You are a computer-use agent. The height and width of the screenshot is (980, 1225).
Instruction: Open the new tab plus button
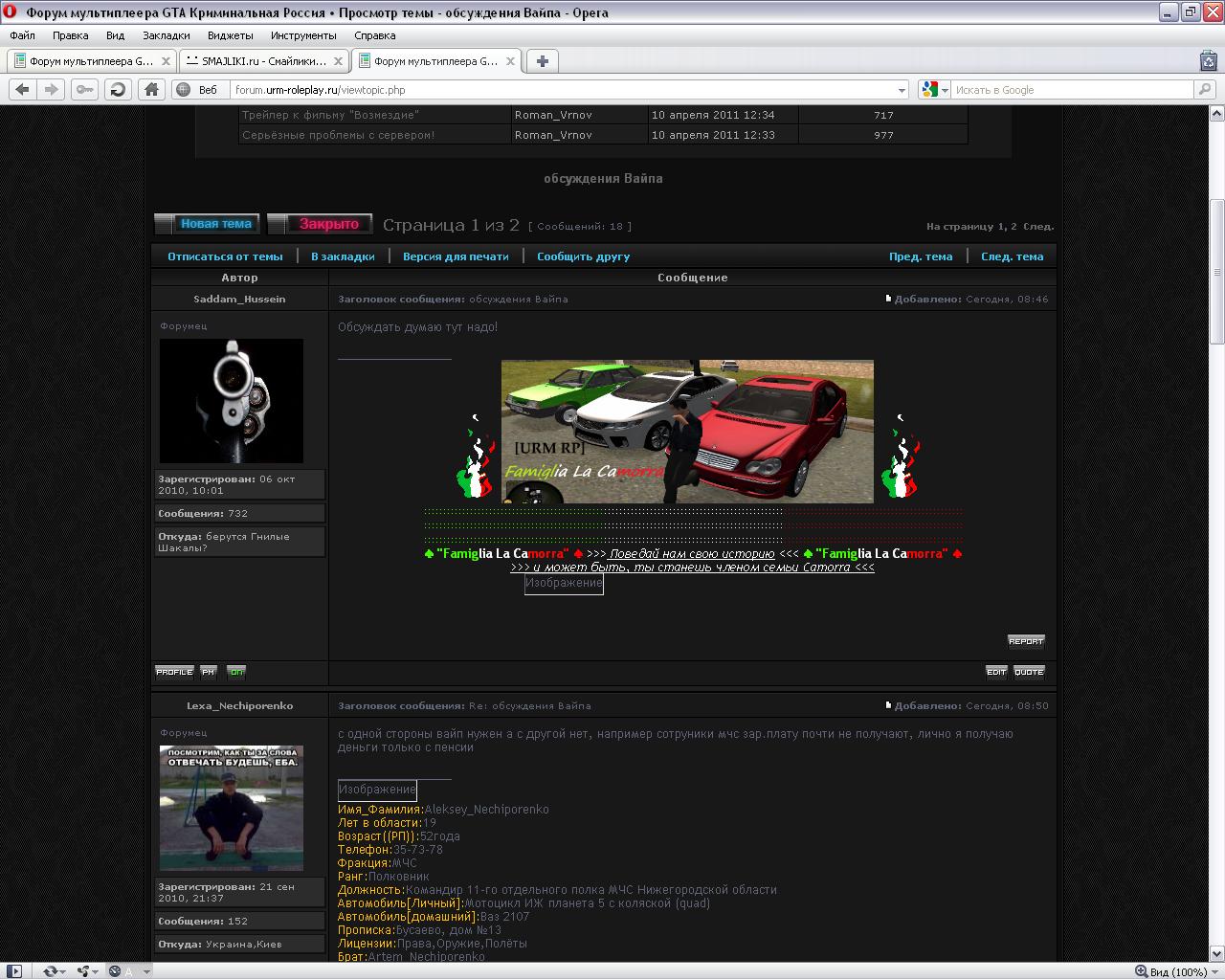tap(542, 61)
